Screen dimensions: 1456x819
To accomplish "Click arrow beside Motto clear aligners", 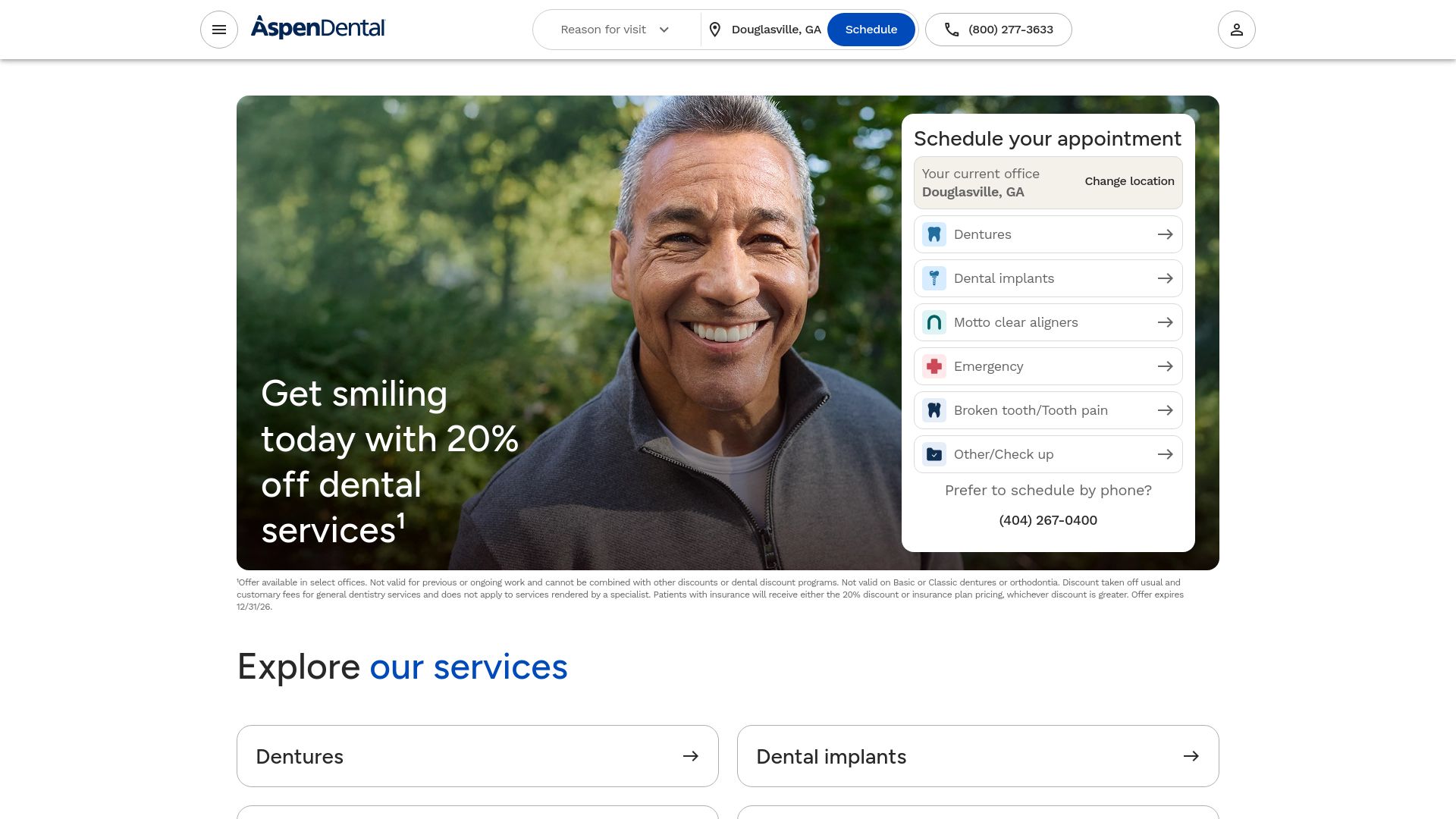I will tap(1166, 322).
